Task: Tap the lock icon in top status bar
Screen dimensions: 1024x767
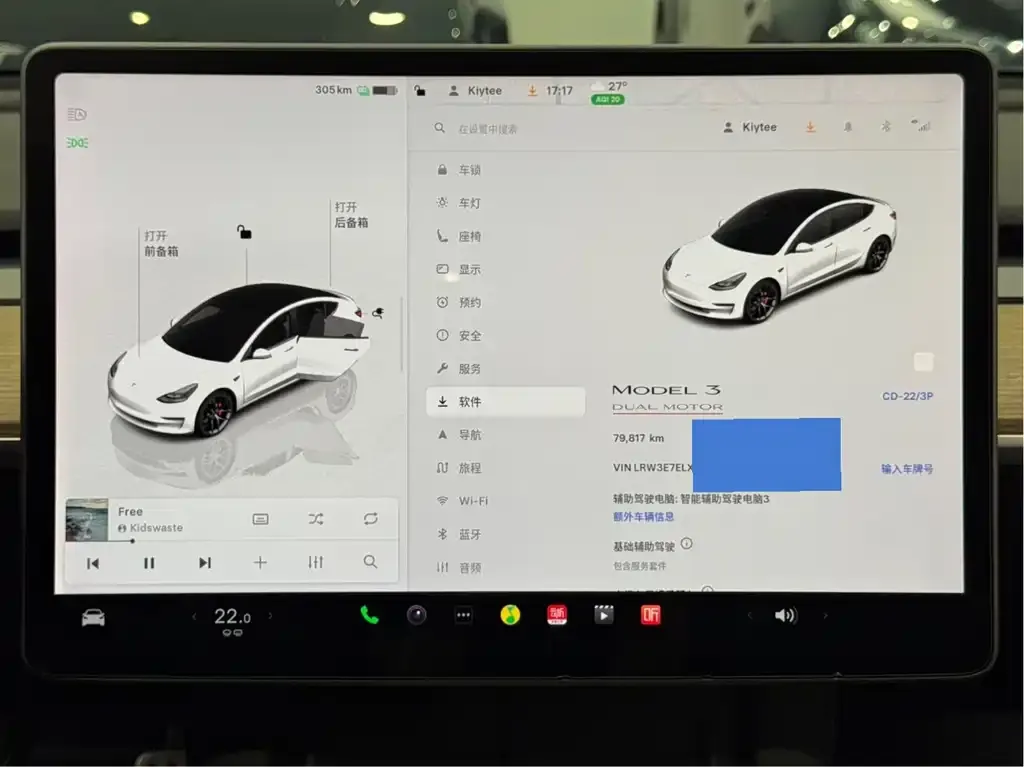Action: point(420,91)
